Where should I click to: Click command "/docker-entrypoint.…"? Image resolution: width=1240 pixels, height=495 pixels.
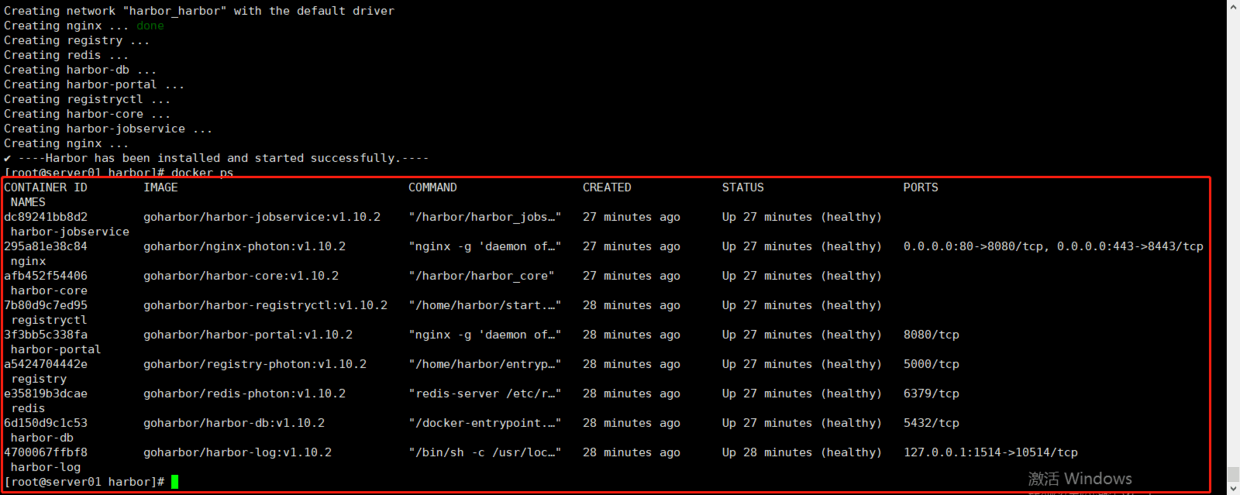(485, 423)
